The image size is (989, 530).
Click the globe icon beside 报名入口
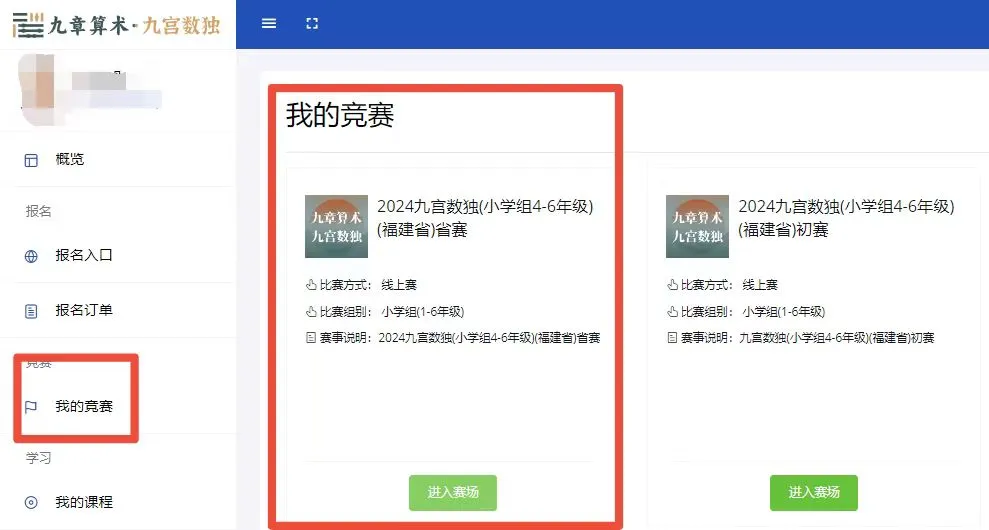point(31,256)
